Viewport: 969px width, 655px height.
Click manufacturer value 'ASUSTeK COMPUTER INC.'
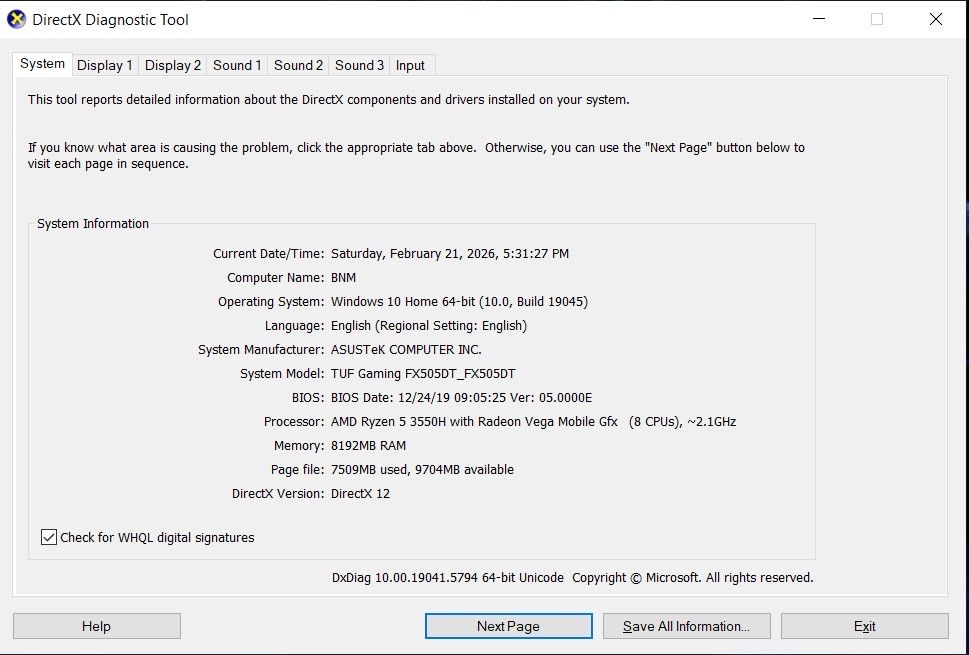tap(406, 350)
